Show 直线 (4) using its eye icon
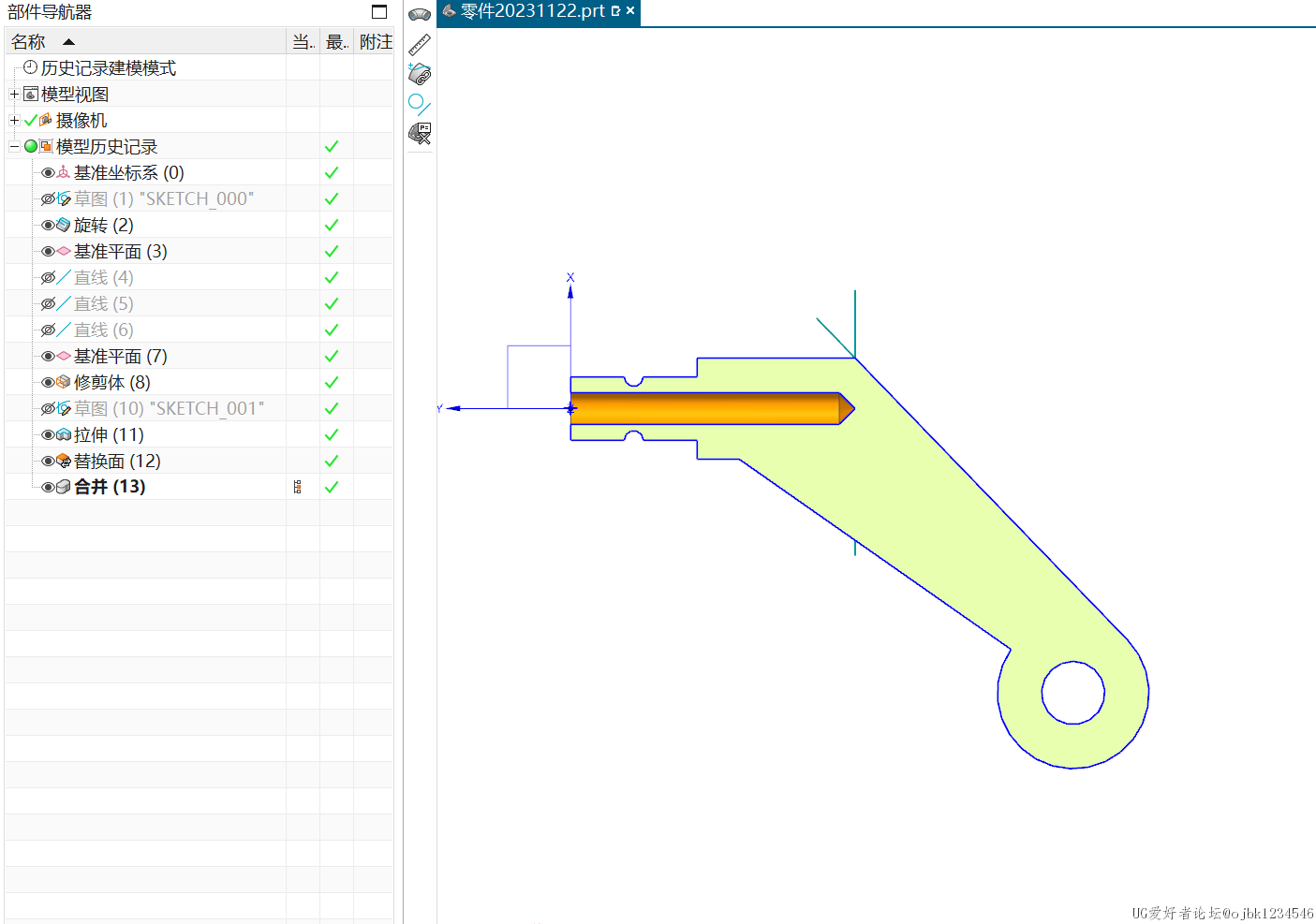This screenshot has height=924, width=1316. (48, 278)
